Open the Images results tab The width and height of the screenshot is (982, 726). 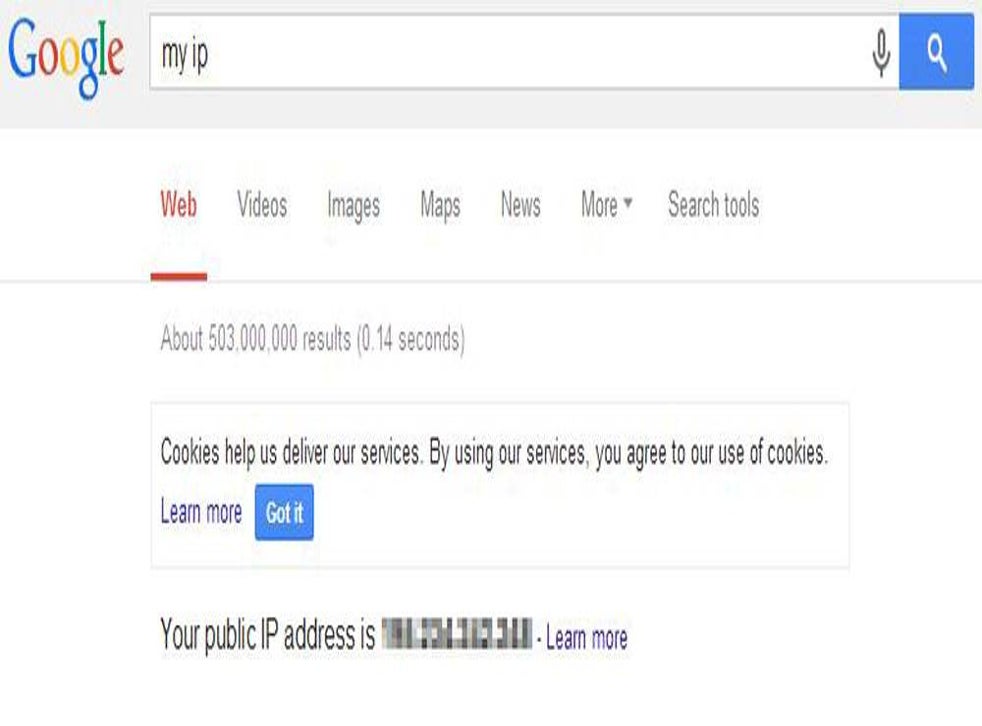(x=353, y=205)
